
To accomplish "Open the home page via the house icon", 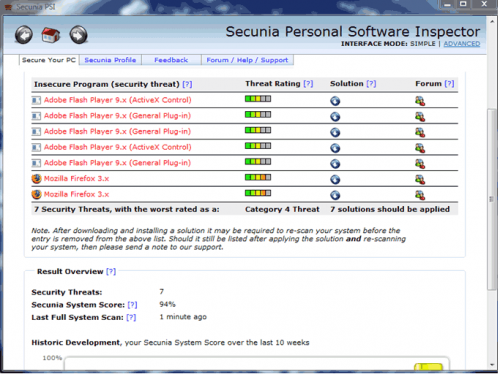I will (51, 35).
